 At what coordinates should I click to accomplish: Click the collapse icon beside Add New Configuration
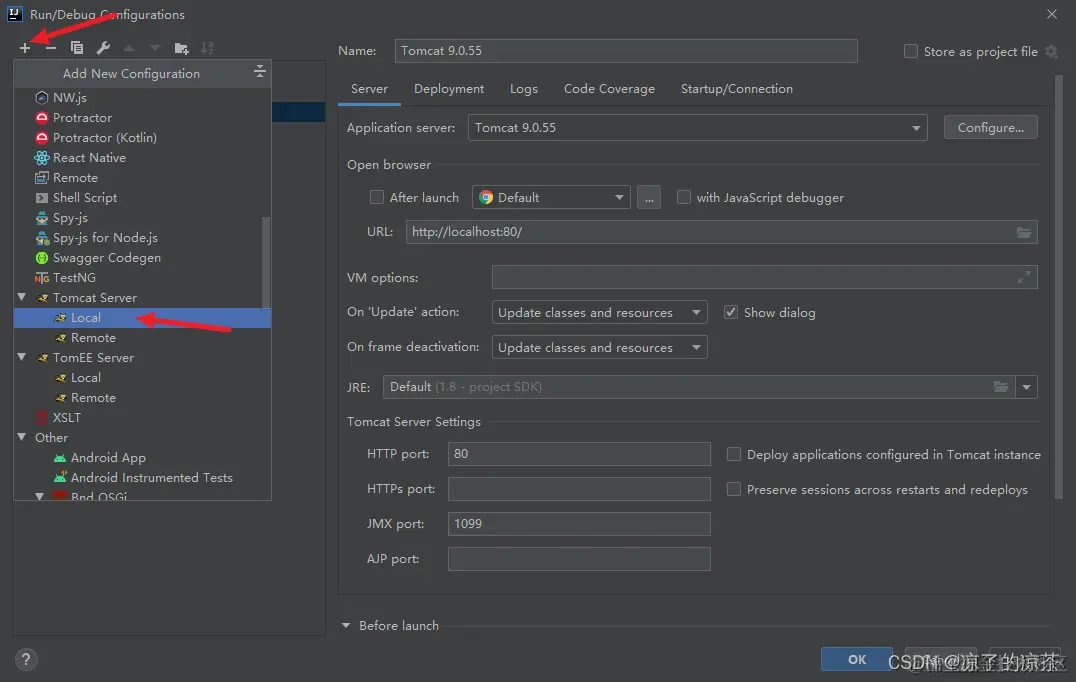259,71
